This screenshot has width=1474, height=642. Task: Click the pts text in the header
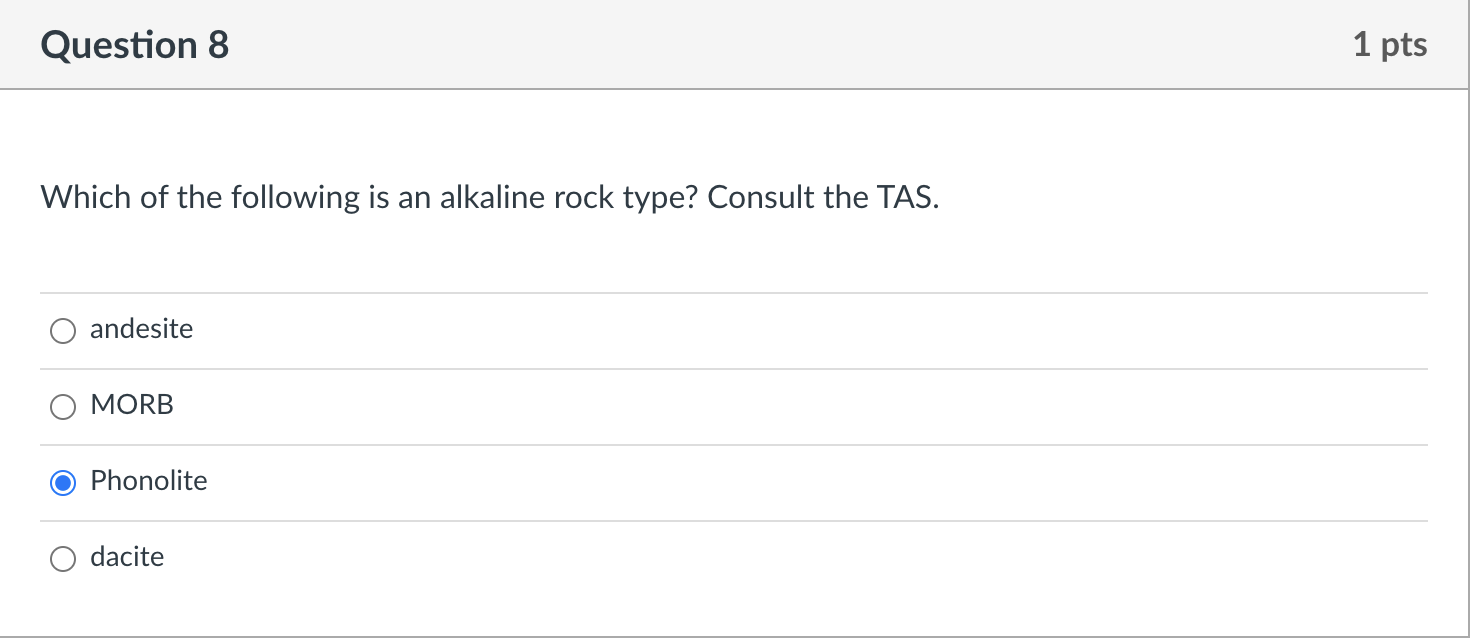(1404, 46)
